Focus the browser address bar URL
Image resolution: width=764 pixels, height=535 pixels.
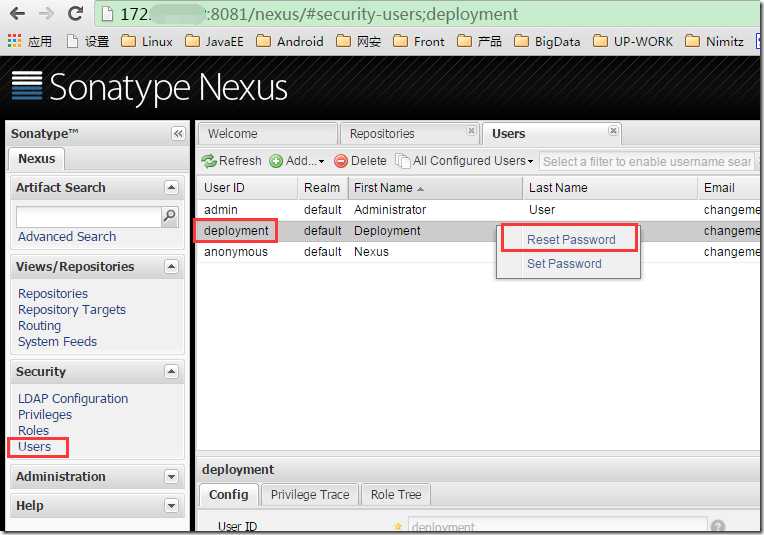[319, 14]
